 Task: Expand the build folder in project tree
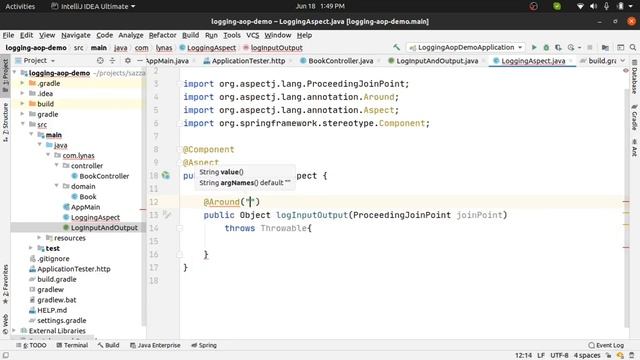point(22,104)
